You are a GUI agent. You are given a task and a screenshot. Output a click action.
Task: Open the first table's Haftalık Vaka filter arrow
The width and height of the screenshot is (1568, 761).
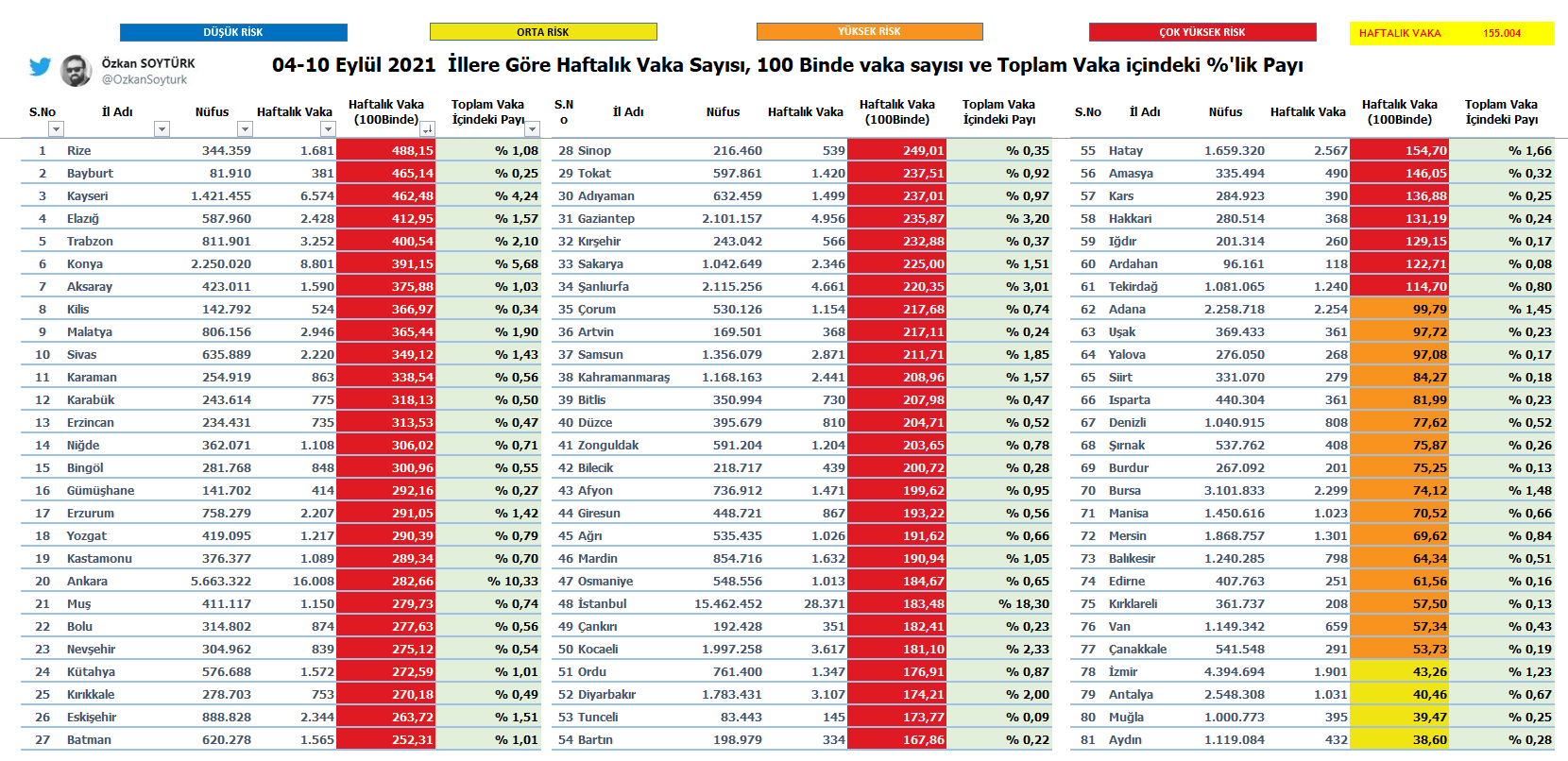coord(328,128)
